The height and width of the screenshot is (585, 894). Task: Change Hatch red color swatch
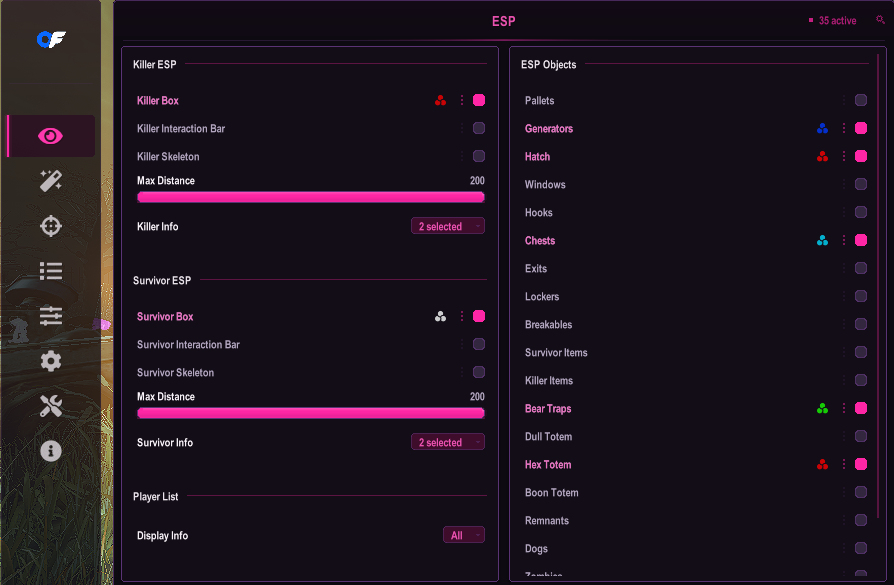[822, 156]
